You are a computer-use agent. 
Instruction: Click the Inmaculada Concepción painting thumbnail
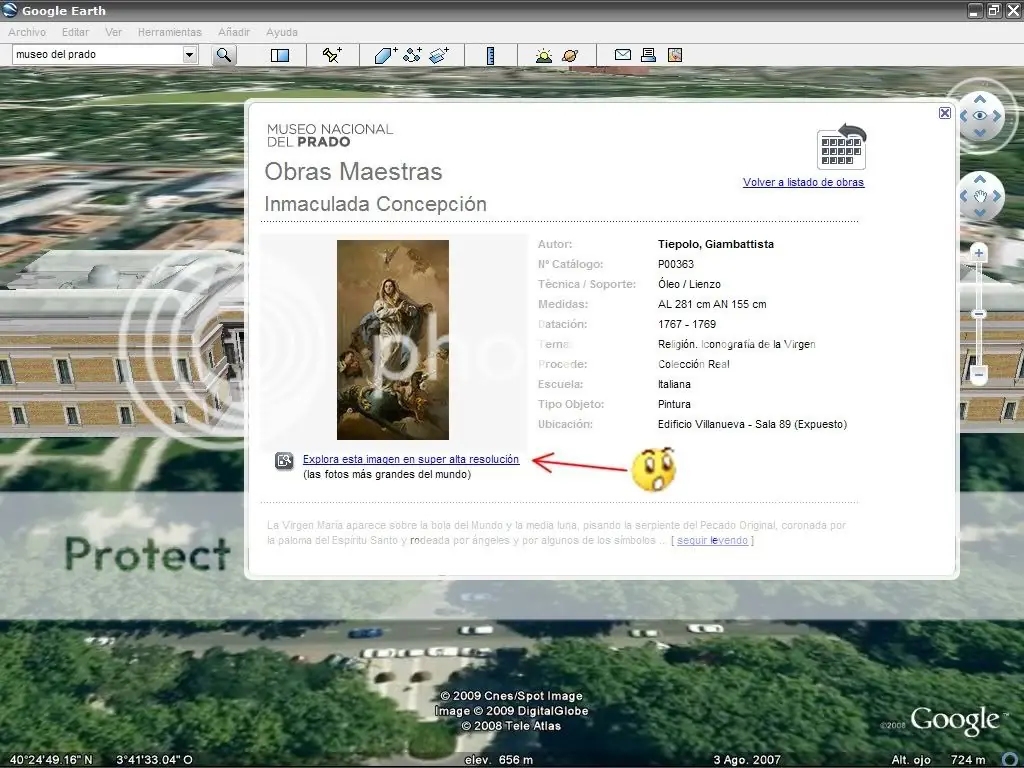(x=392, y=340)
